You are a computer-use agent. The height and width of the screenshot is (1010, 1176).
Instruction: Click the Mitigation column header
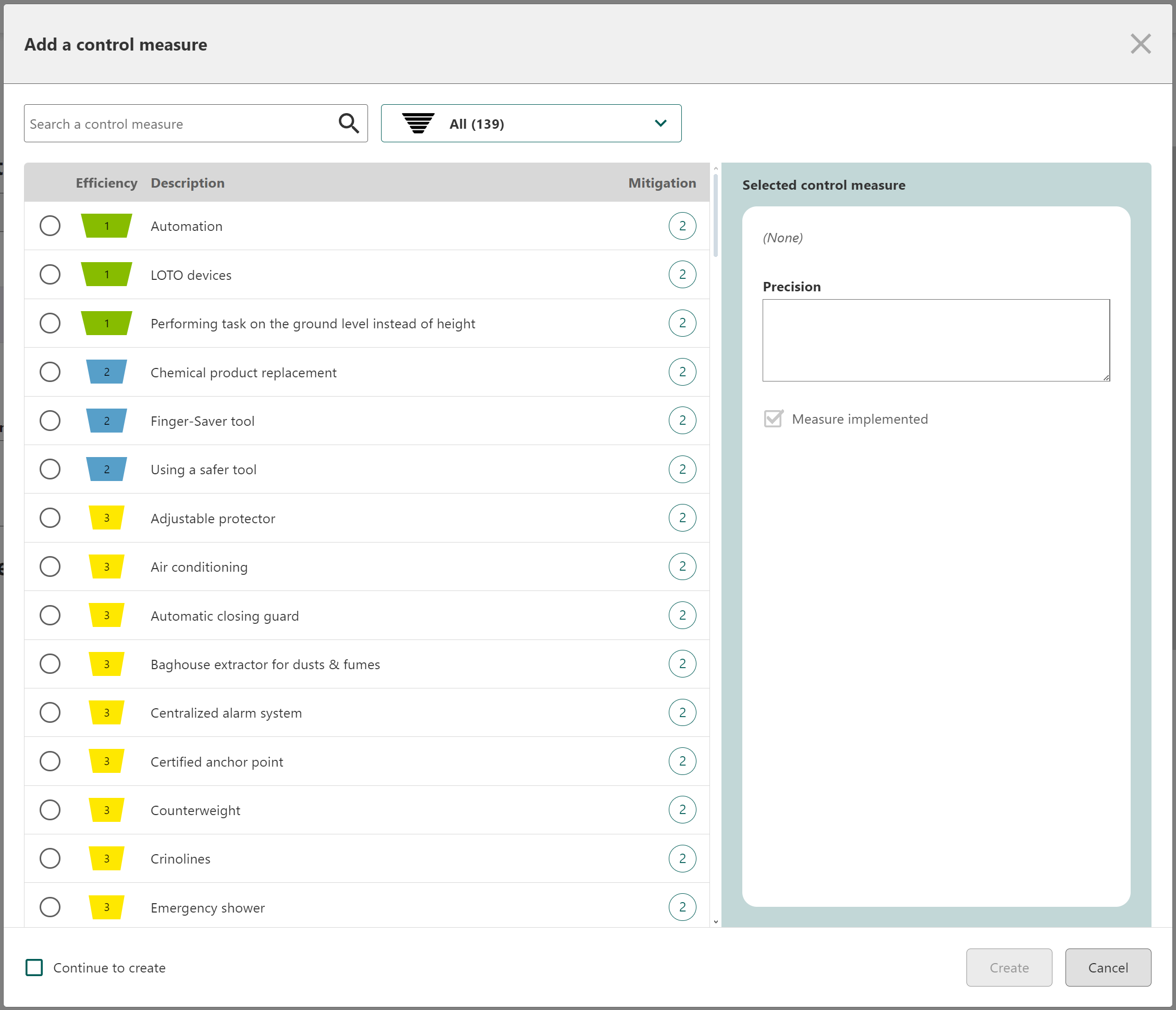coord(661,183)
